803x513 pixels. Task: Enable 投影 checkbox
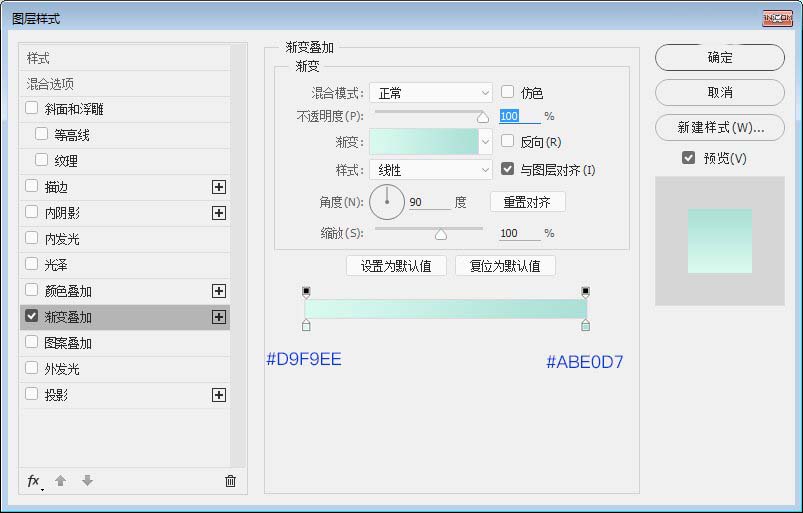click(32, 394)
